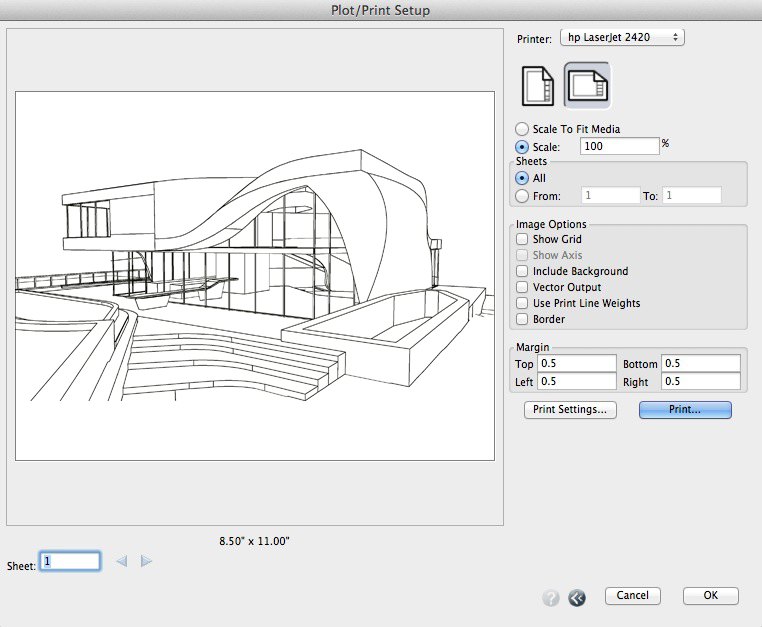Click the Scale value field showing 100
Viewport: 762px width, 627px height.
coord(620,146)
